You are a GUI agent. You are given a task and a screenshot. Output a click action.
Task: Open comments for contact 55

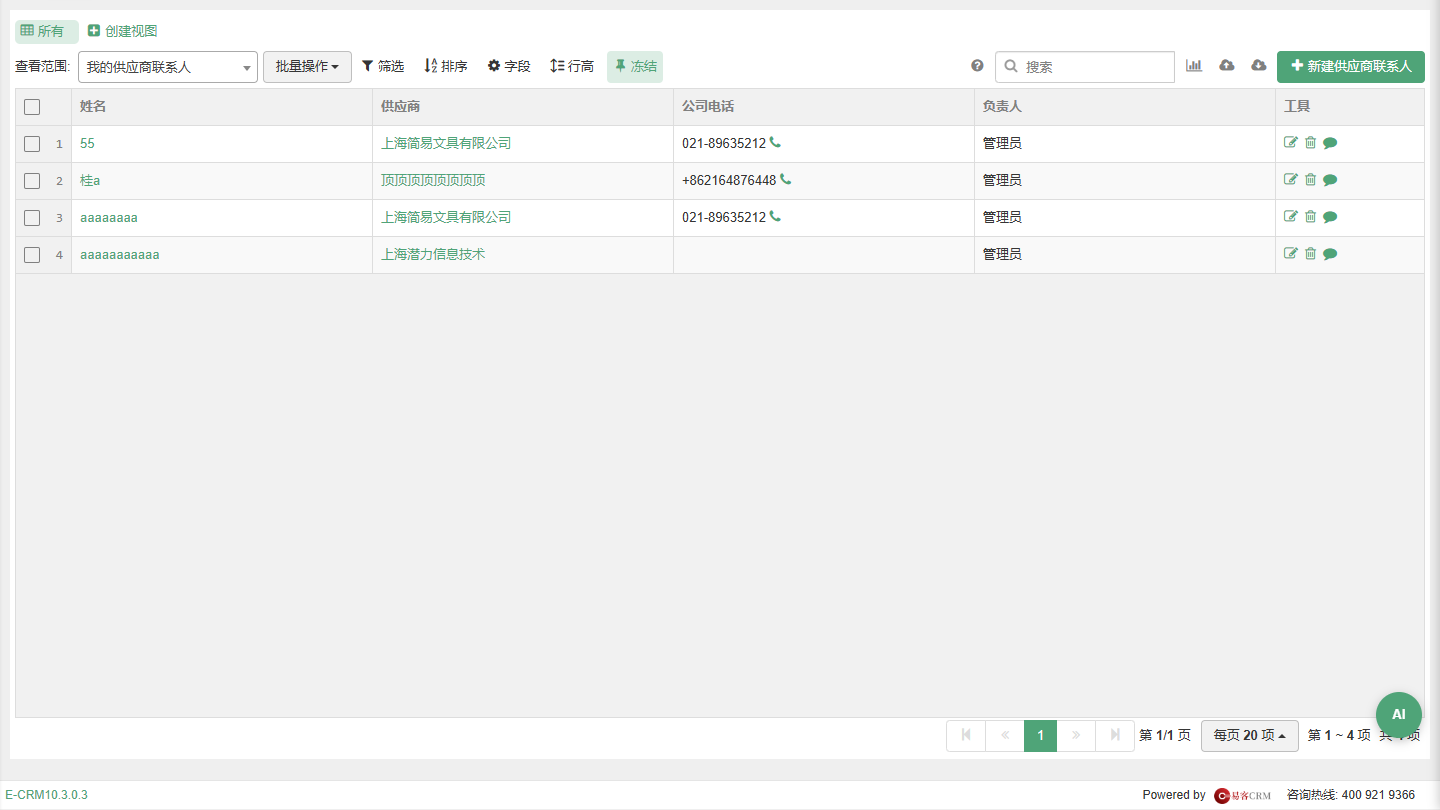[x=1330, y=143]
